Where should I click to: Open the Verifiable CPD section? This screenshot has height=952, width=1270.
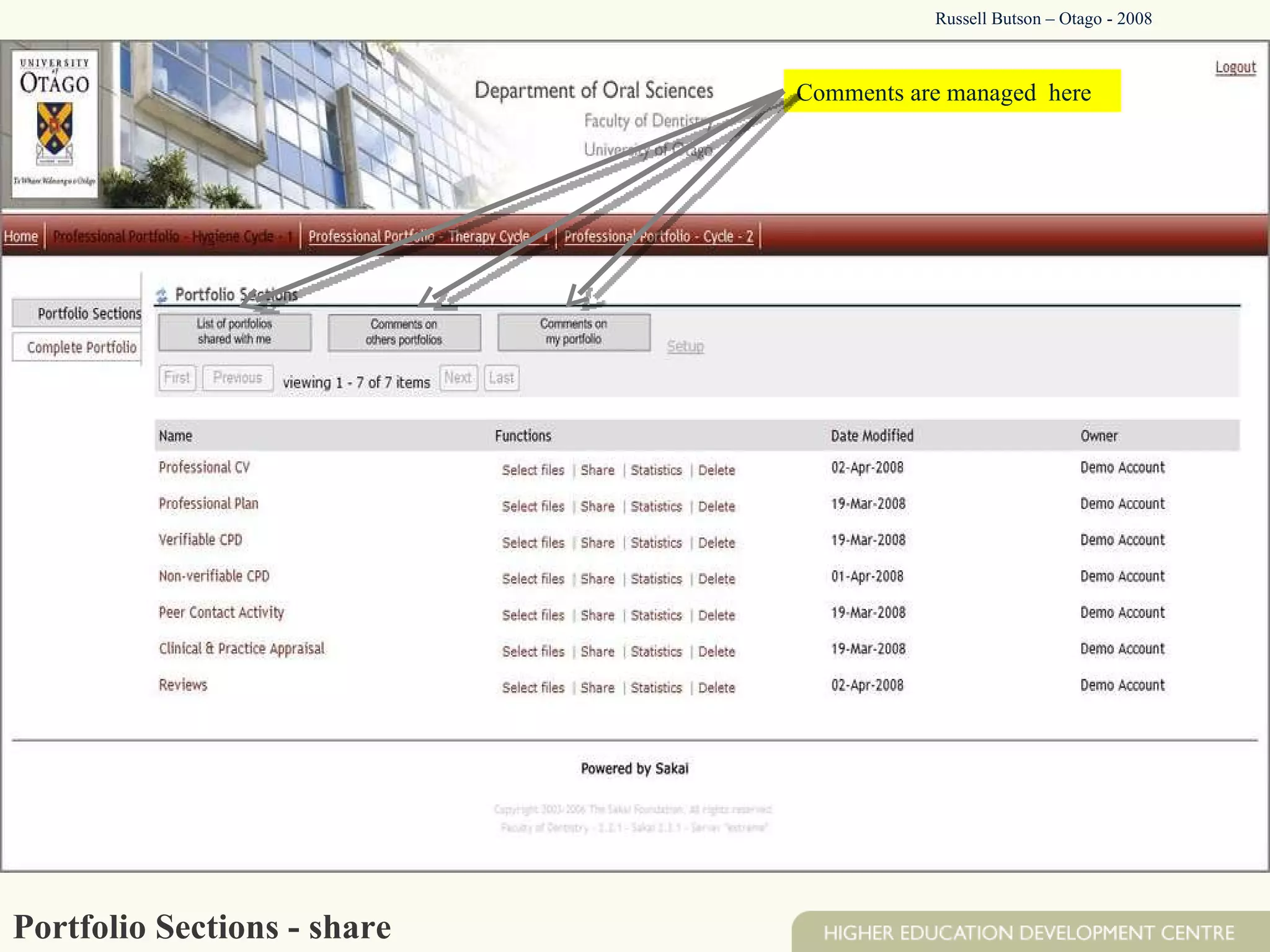[200, 540]
